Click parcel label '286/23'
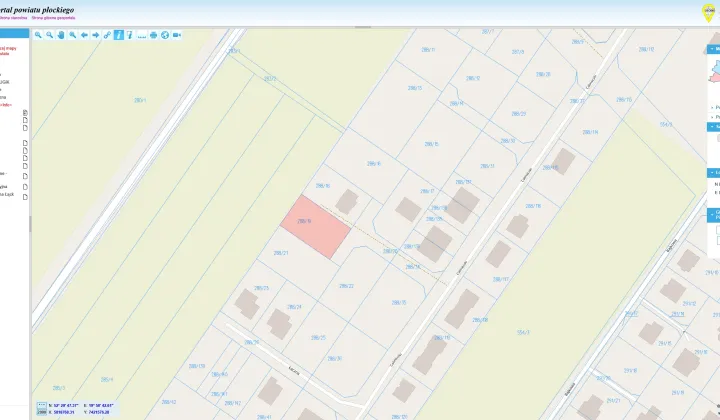The height and width of the screenshot is (420, 720). coord(261,288)
